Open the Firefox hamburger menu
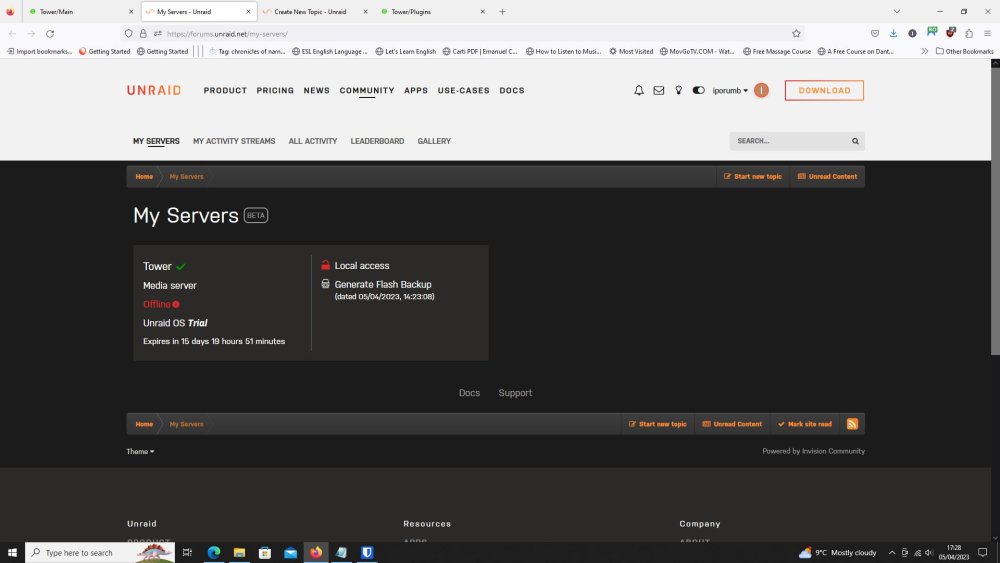1000x563 pixels. click(987, 33)
